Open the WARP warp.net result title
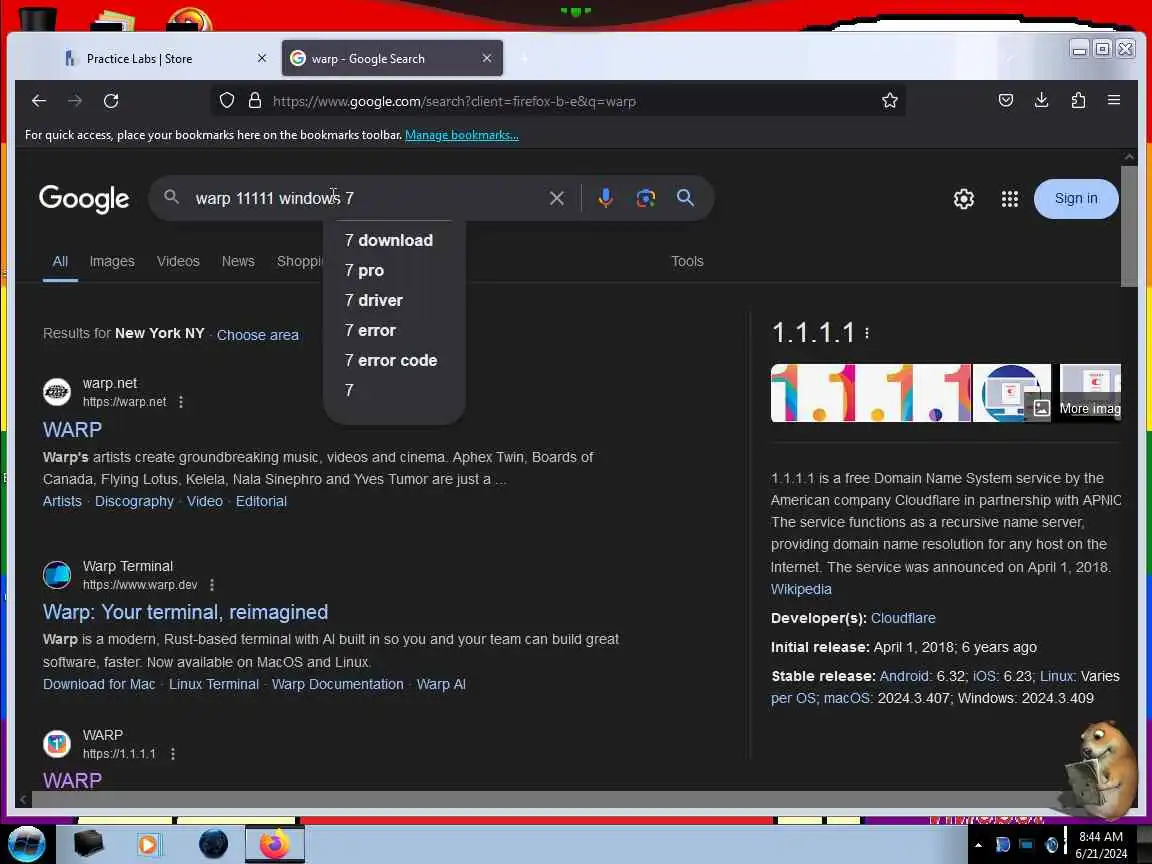Screen dimensions: 1152x864 pyautogui.click(x=72, y=430)
